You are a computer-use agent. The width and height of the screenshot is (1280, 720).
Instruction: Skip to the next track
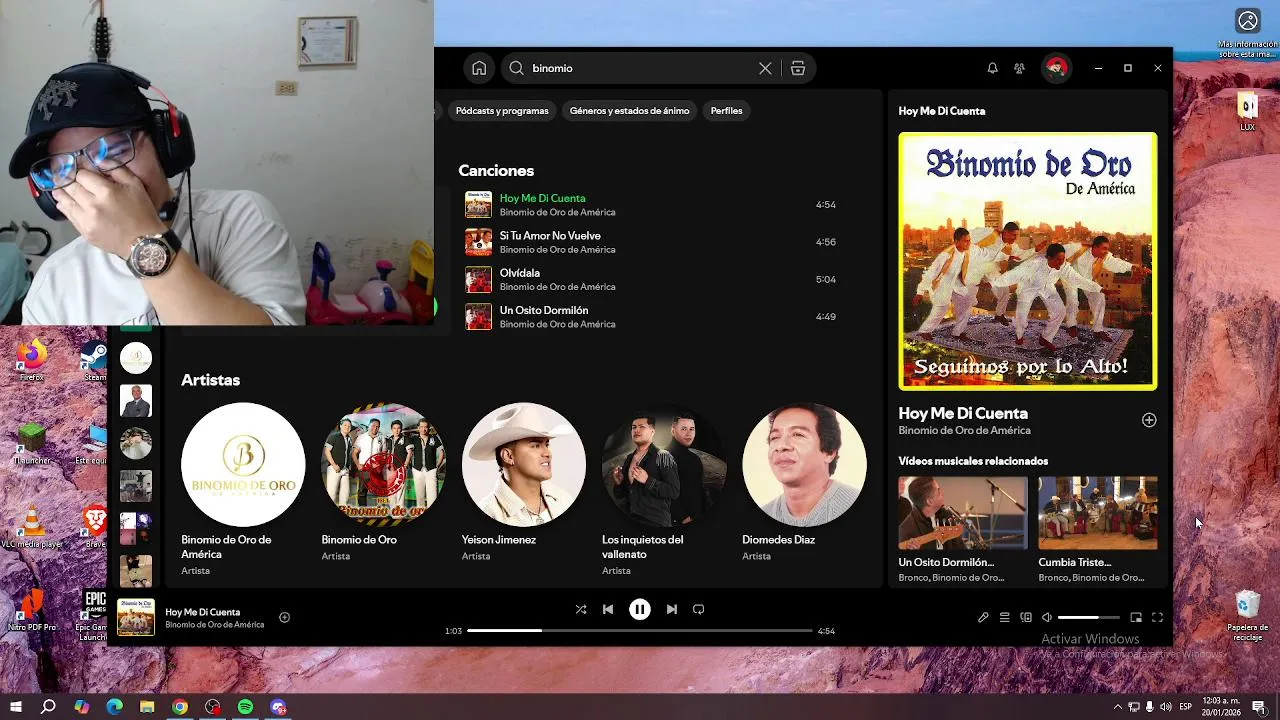[671, 609]
